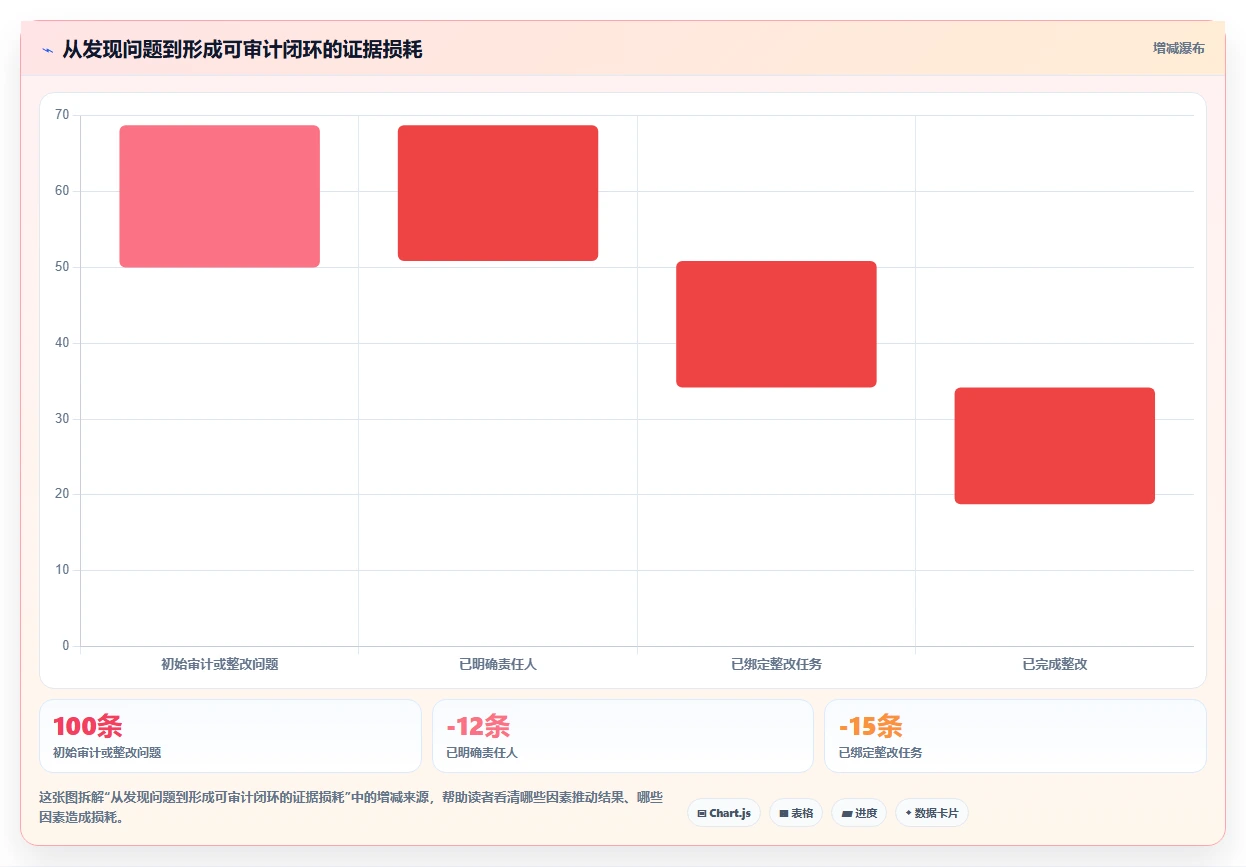Select the 表格 tag chip

[x=796, y=813]
